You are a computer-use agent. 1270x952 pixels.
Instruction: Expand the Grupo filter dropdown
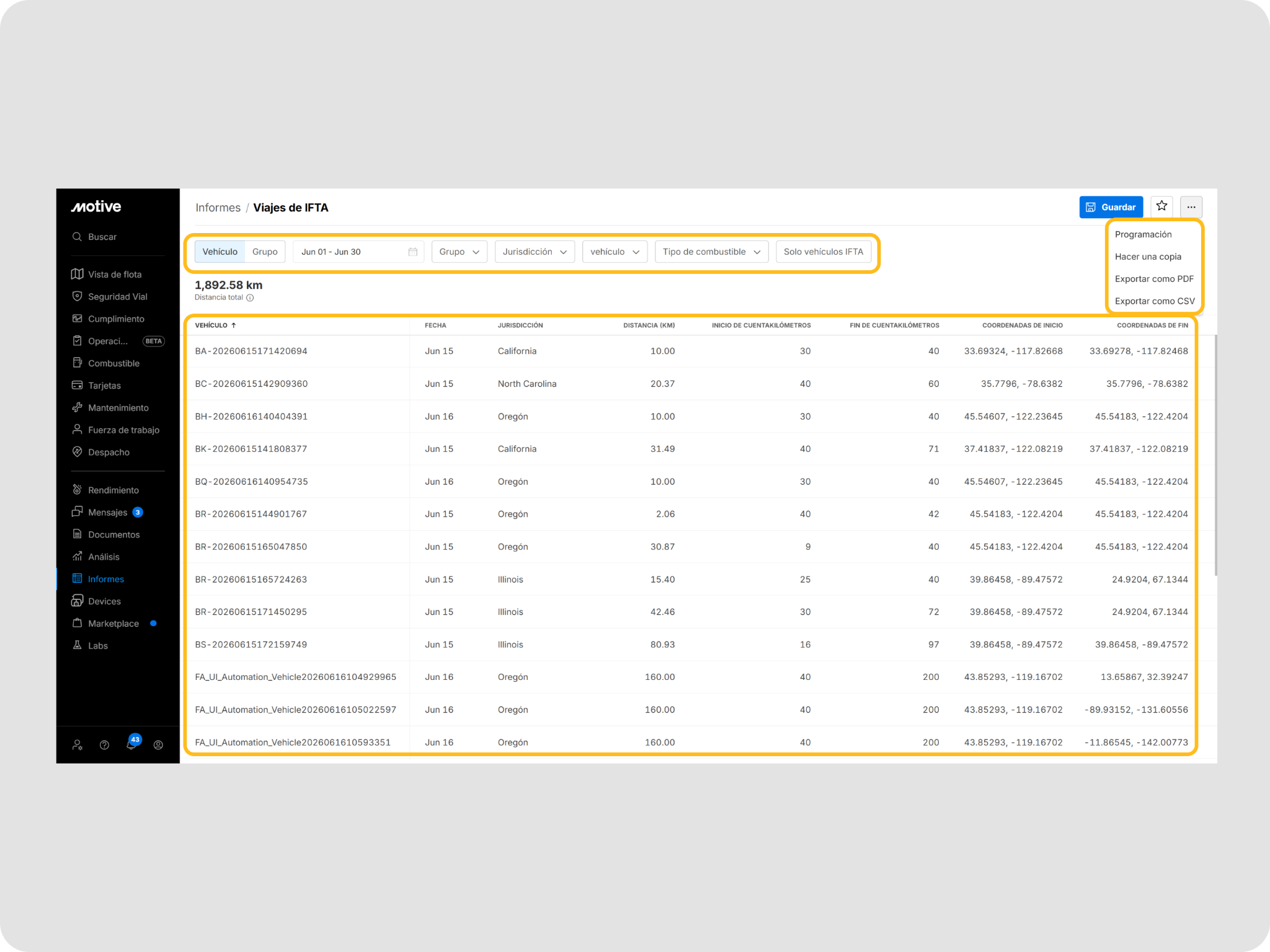tap(459, 252)
